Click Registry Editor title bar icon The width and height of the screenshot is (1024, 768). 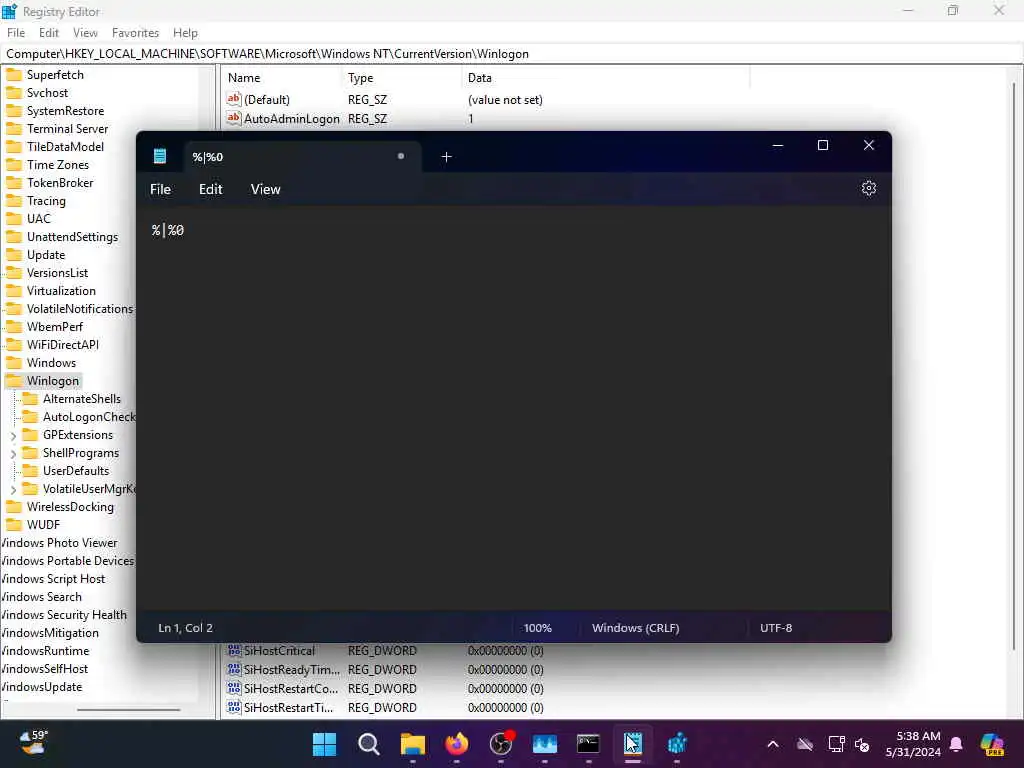tap(9, 11)
